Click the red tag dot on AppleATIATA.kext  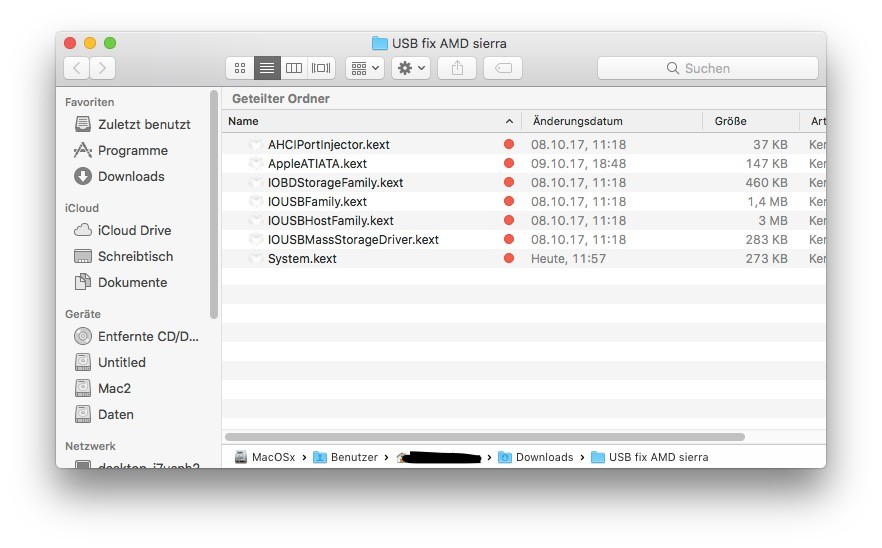coord(509,163)
